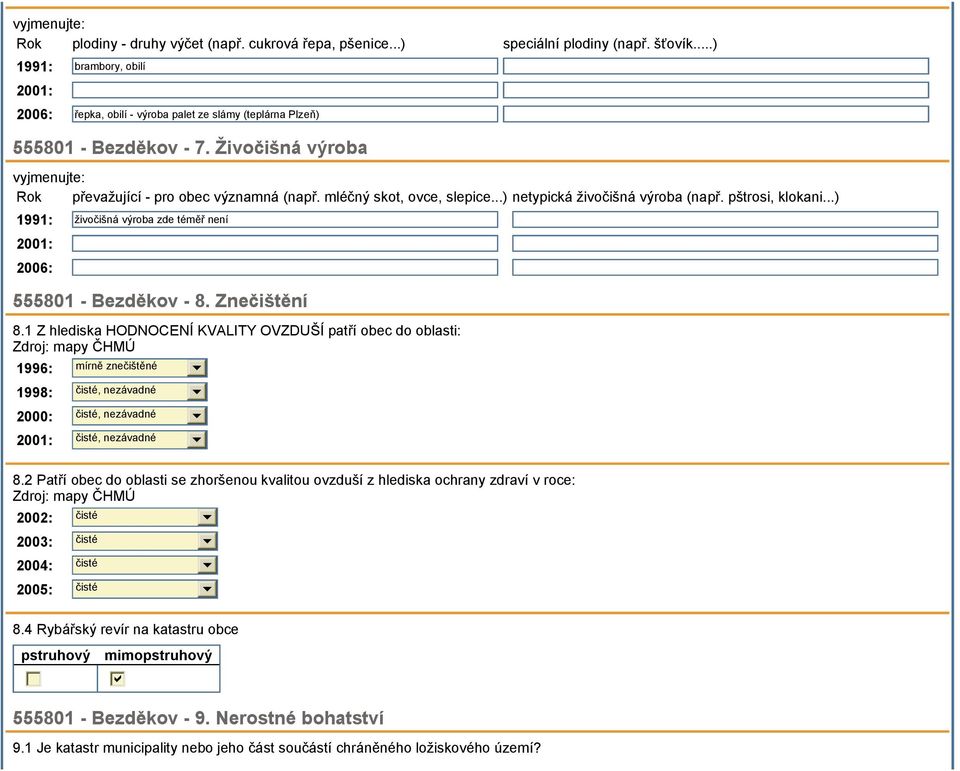Click the 2006 special crops (speciální plodiny) field

716,114
